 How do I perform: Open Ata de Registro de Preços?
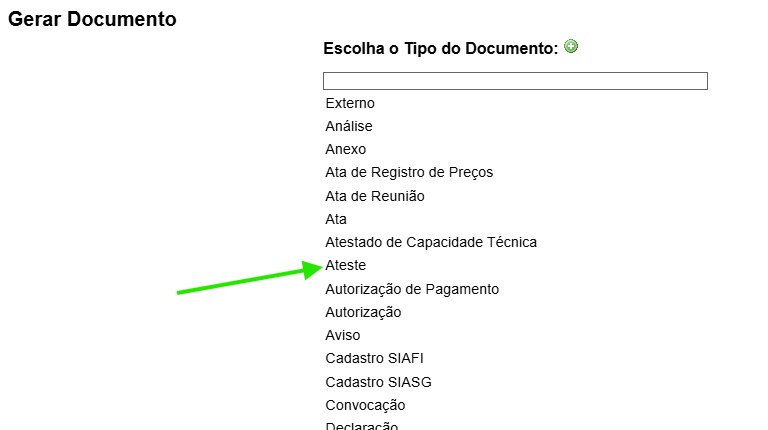(x=409, y=172)
